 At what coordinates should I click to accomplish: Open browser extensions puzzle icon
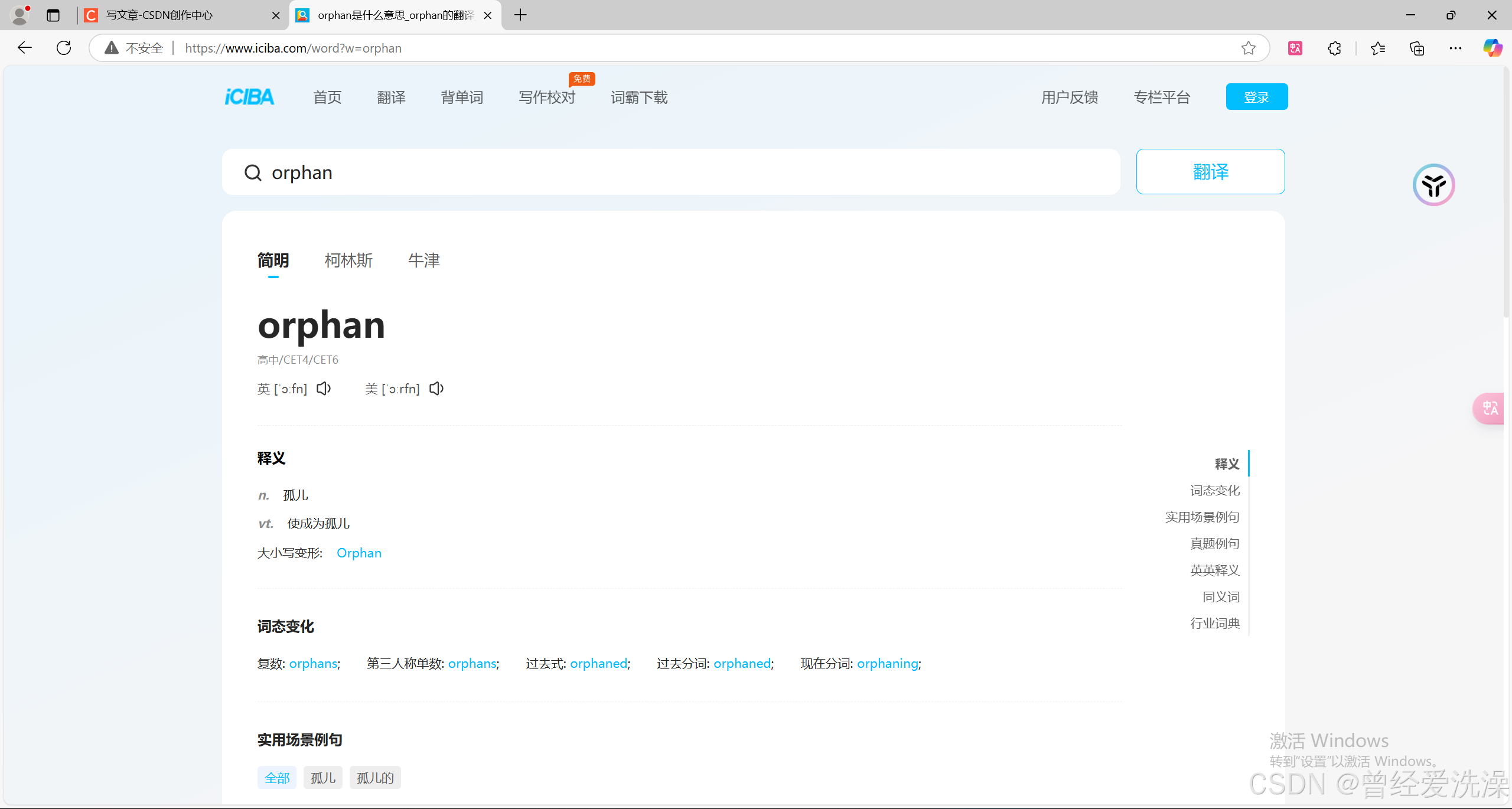[1334, 48]
